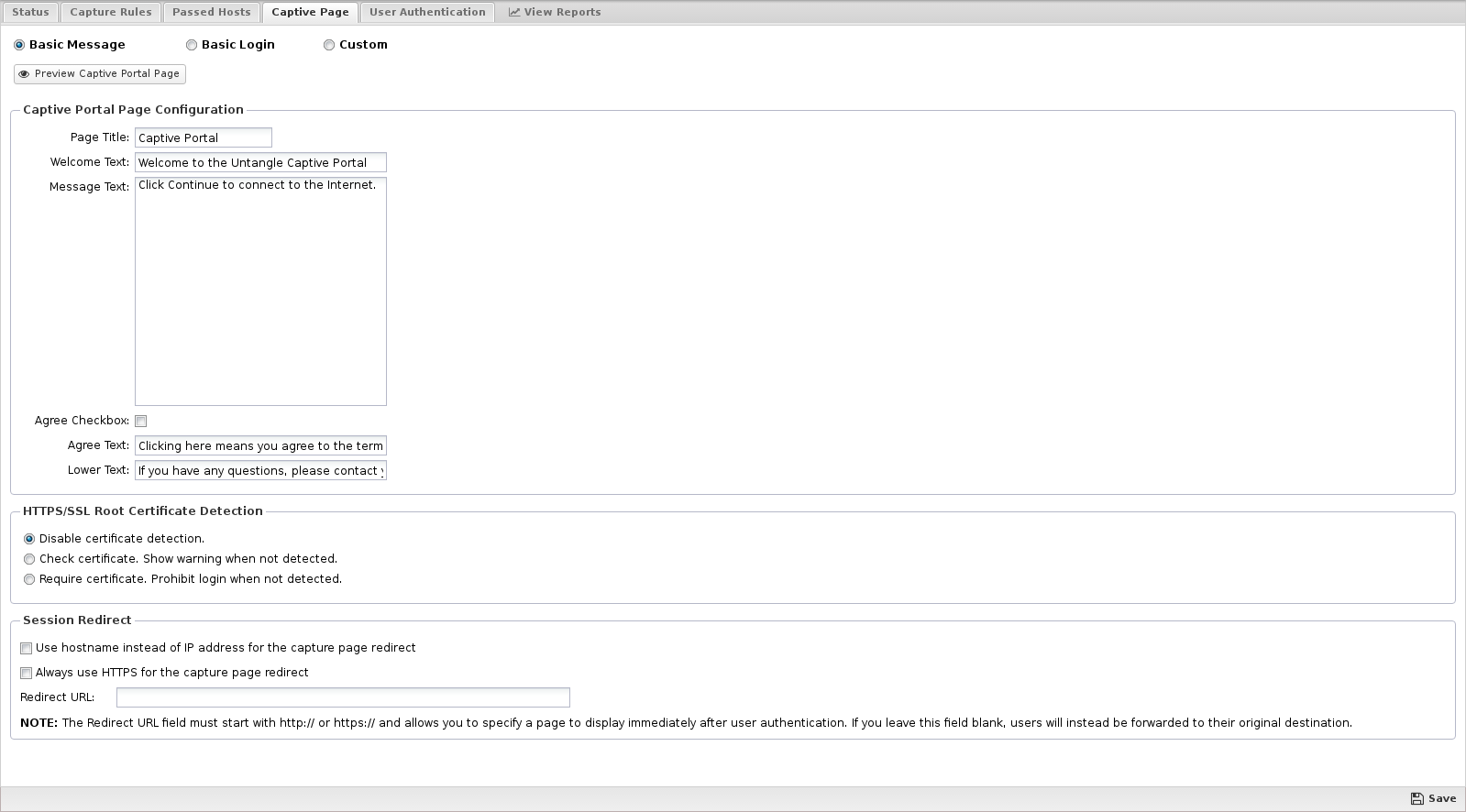The width and height of the screenshot is (1466, 812).
Task: Click Preview Captive Portal Page button
Action: click(100, 73)
